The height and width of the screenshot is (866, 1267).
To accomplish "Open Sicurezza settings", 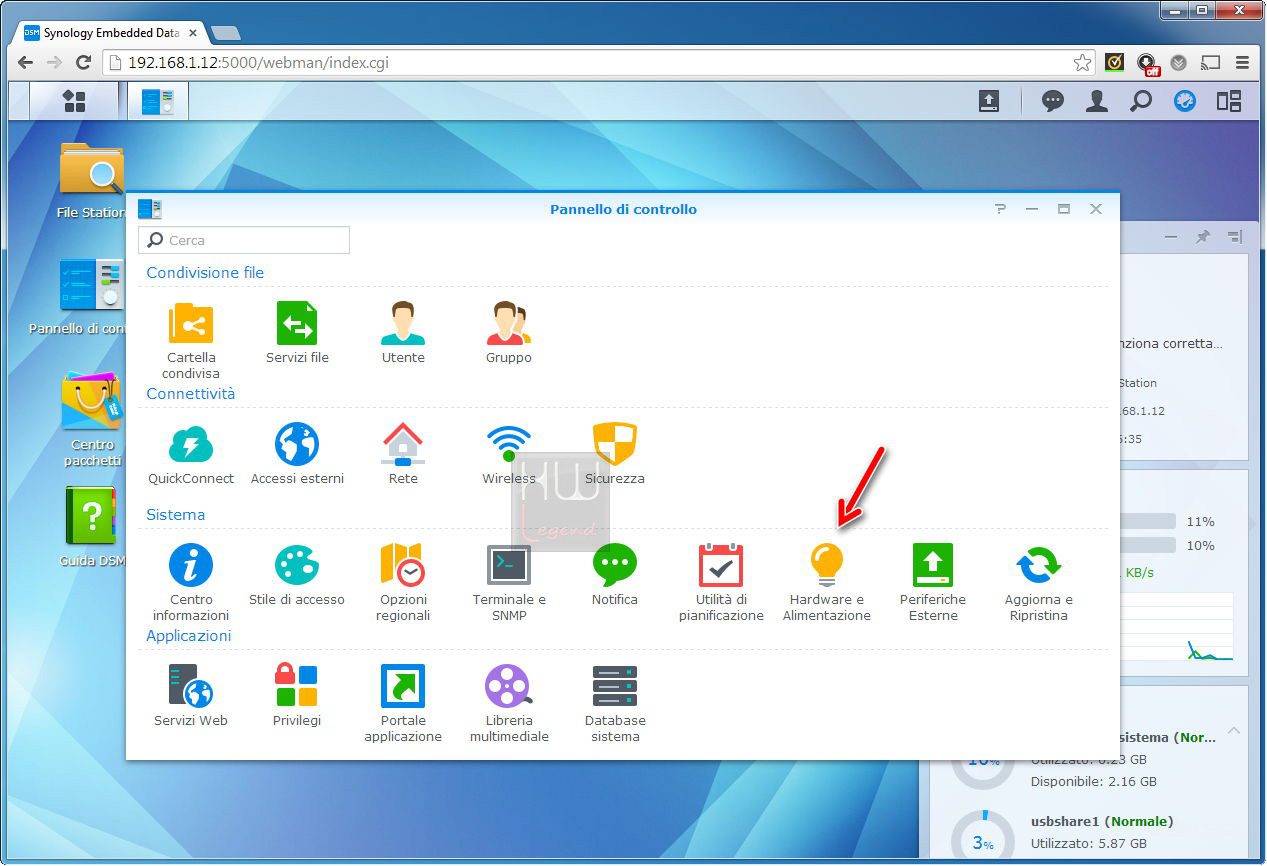I will click(615, 454).
